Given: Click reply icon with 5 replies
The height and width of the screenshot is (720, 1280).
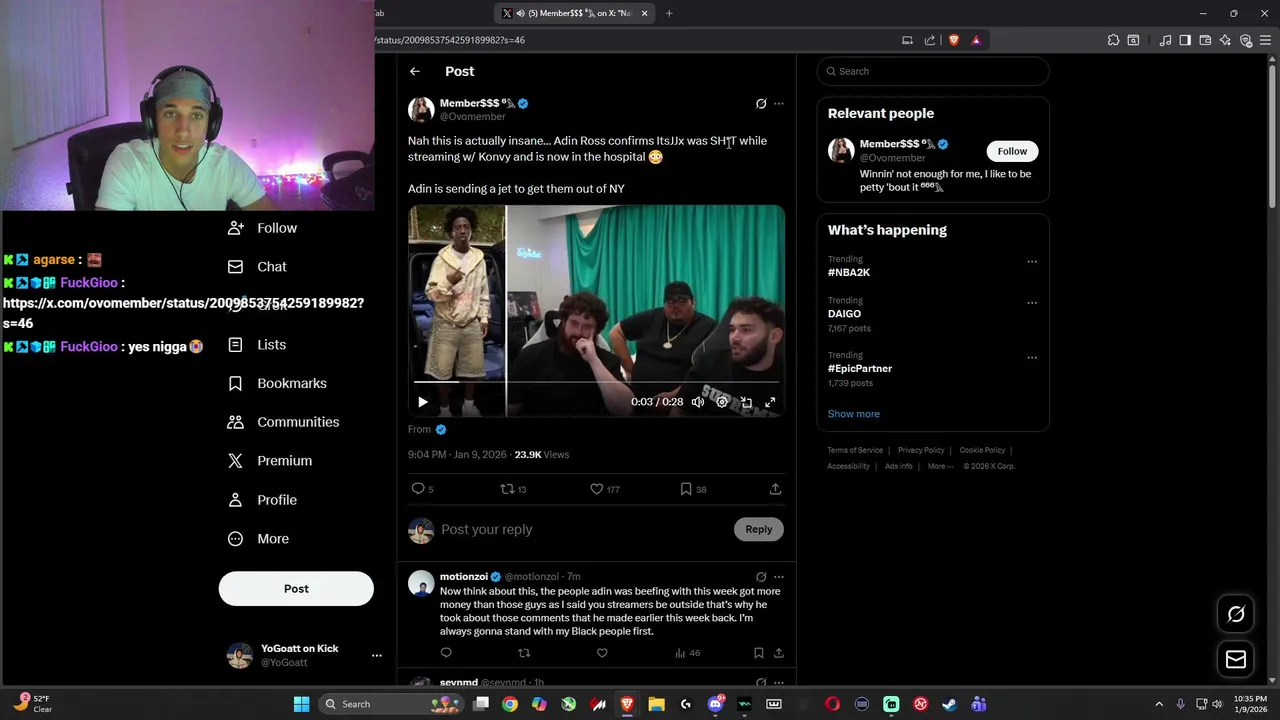Looking at the screenshot, I should tap(418, 489).
